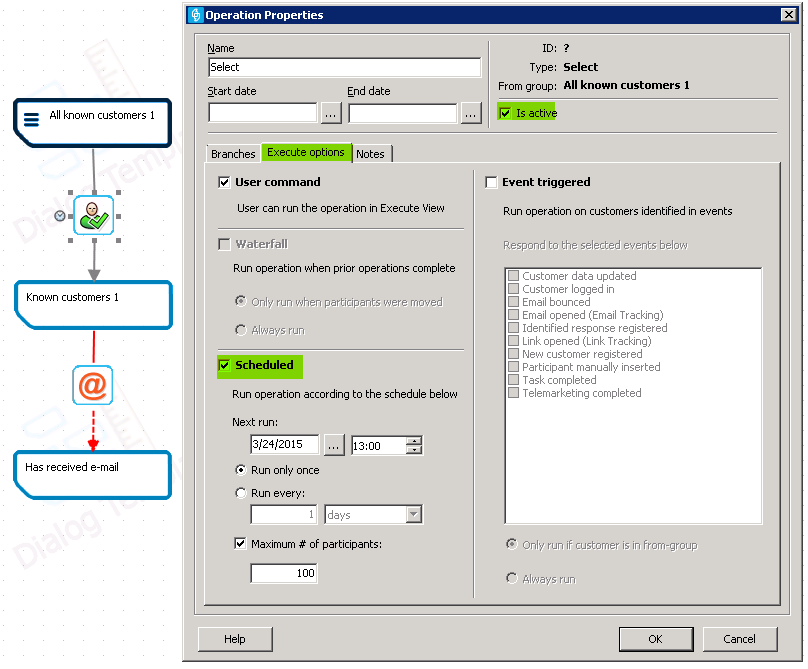Select Always run under Event triggered
Screen dimensions: 808x669
512,578
